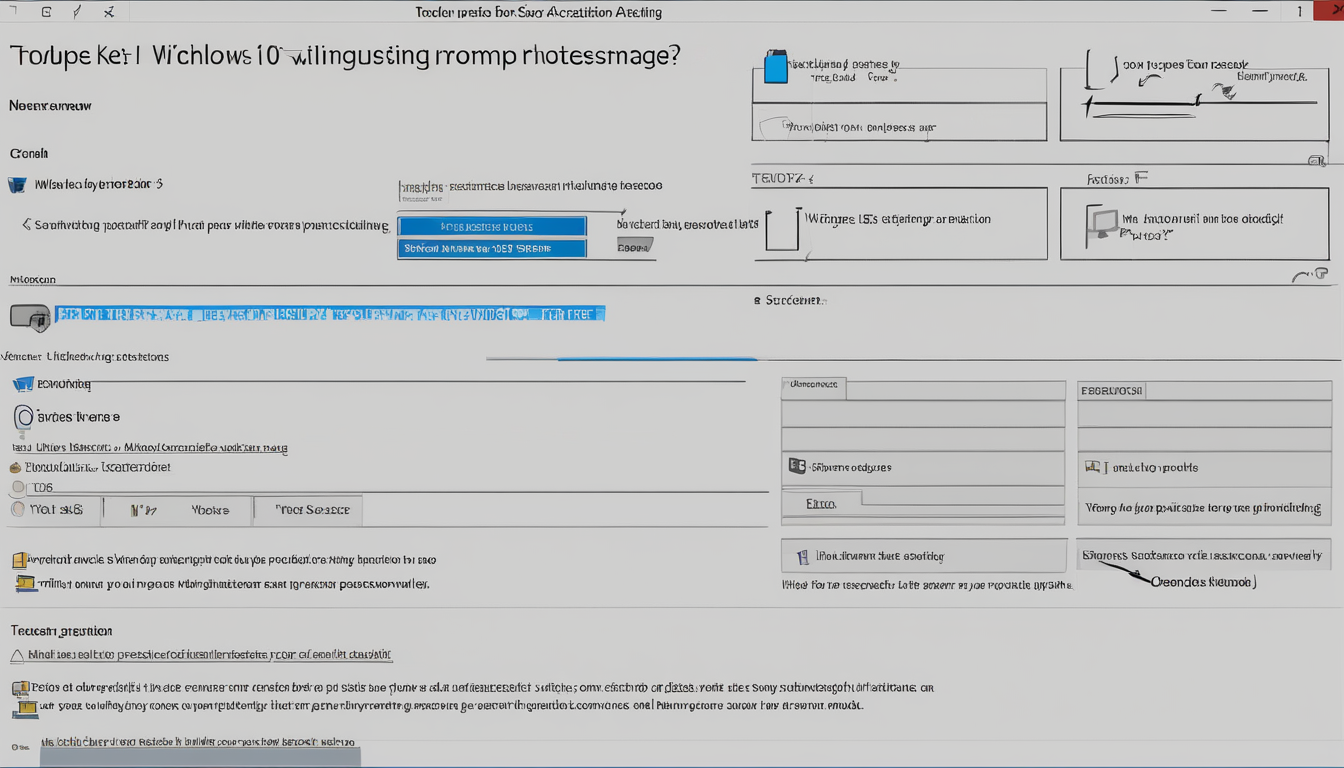Viewport: 1344px width, 768px height.
Task: Open the 'Ttoor Seazce' tab
Action: (307, 510)
